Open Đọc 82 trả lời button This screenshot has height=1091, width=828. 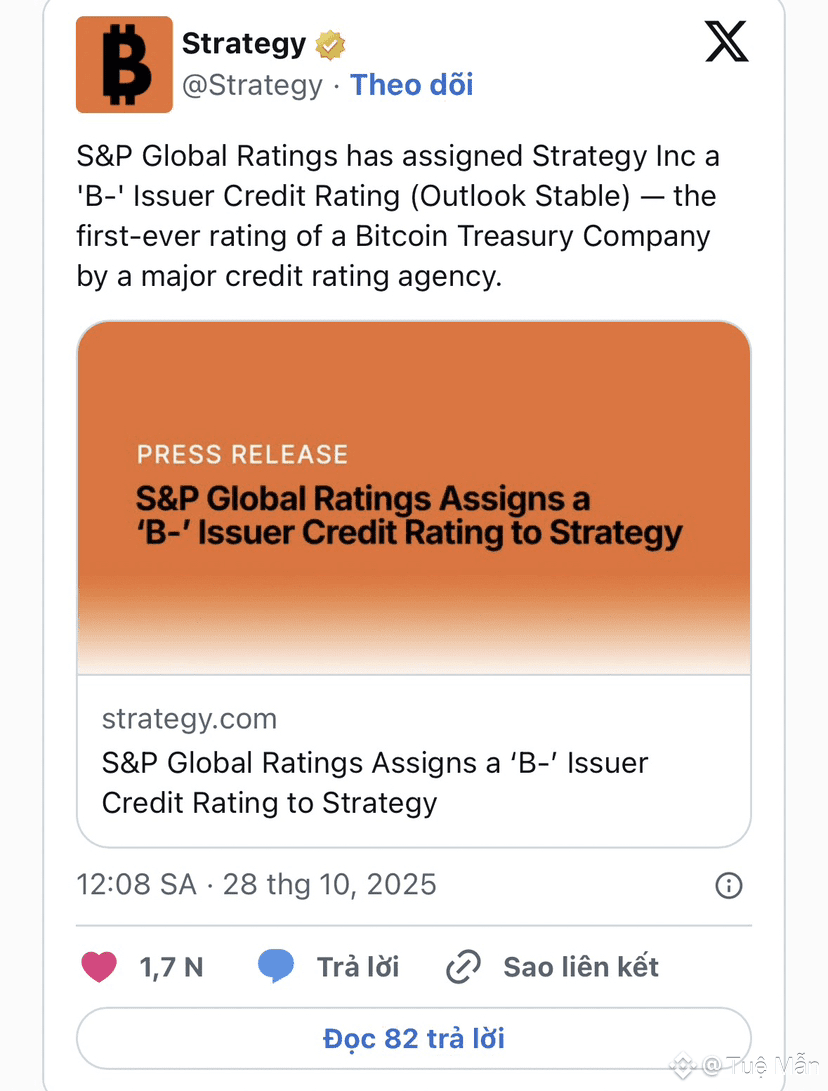tap(413, 1038)
